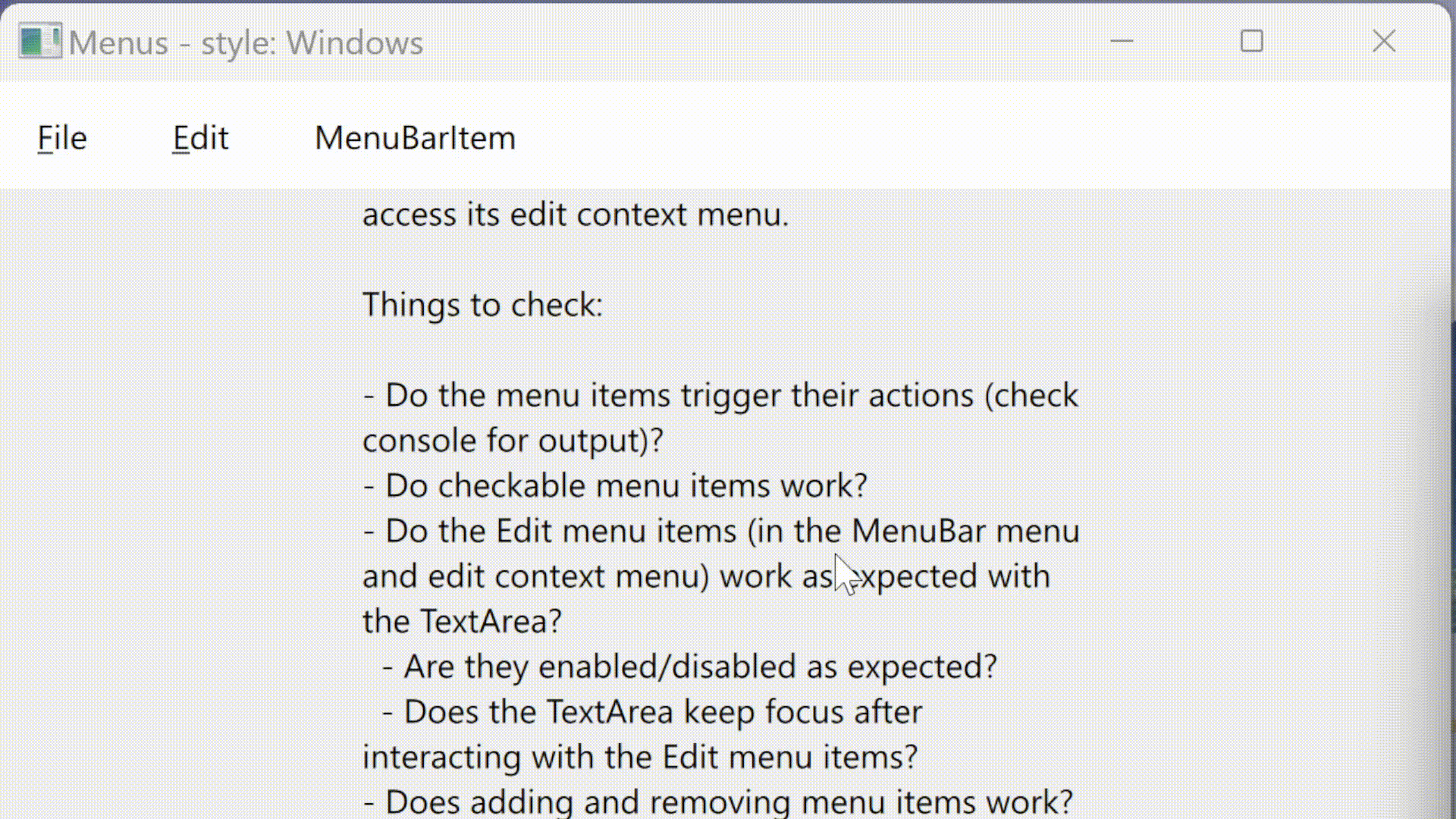Place cursor on 'console for output)?' line

tap(513, 441)
